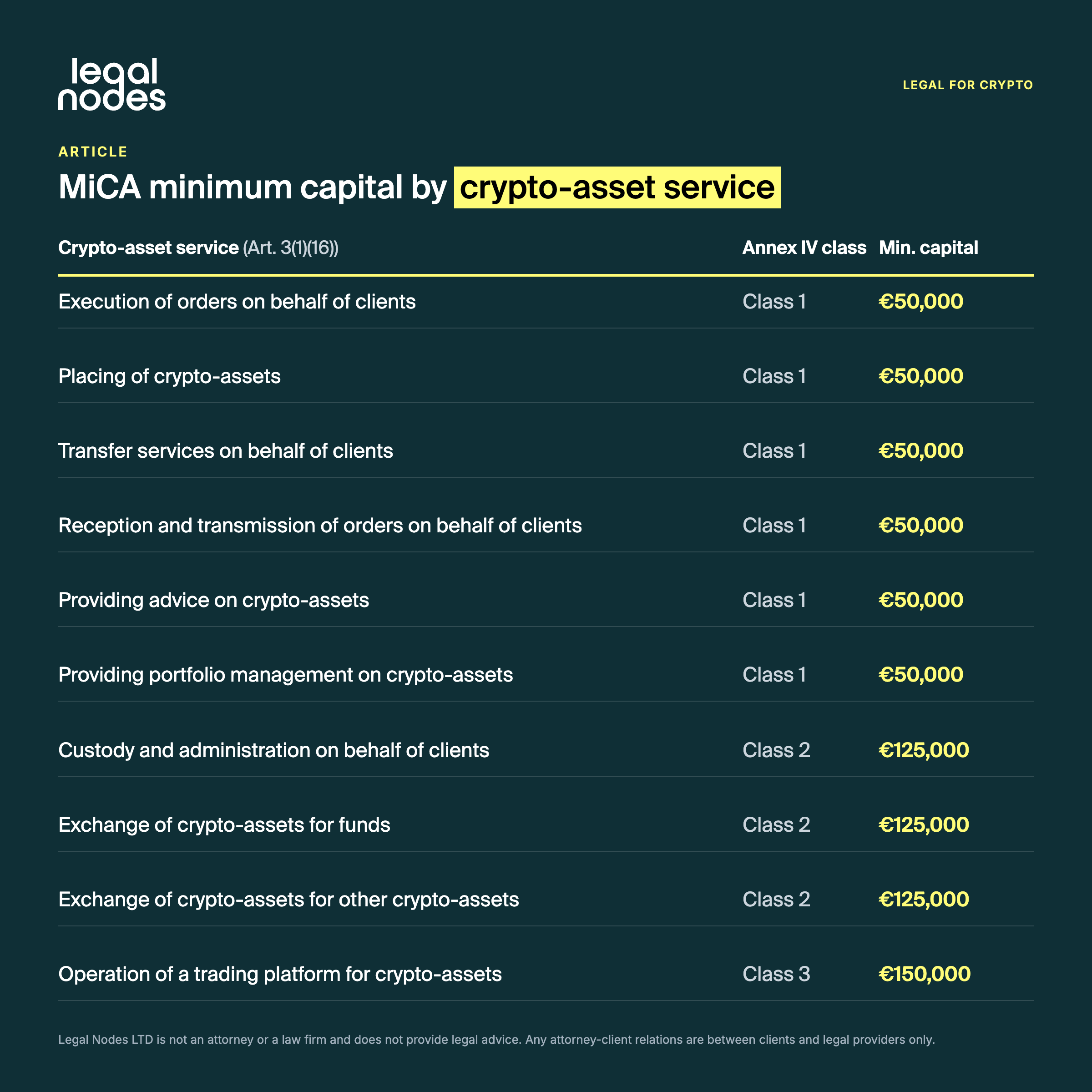This screenshot has height=1092, width=1092.
Task: Select the Annex IV class column header
Action: tap(804, 248)
